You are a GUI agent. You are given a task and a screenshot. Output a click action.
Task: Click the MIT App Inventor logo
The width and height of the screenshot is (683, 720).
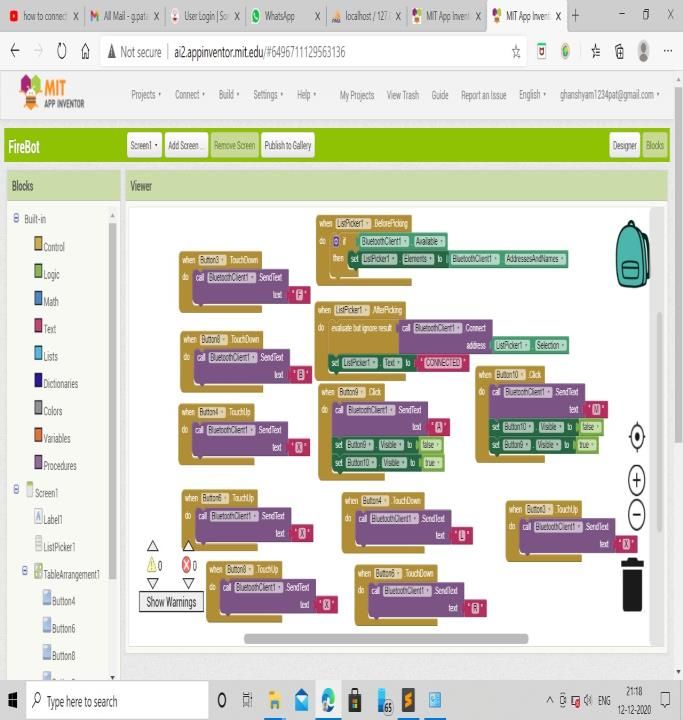[x=51, y=93]
